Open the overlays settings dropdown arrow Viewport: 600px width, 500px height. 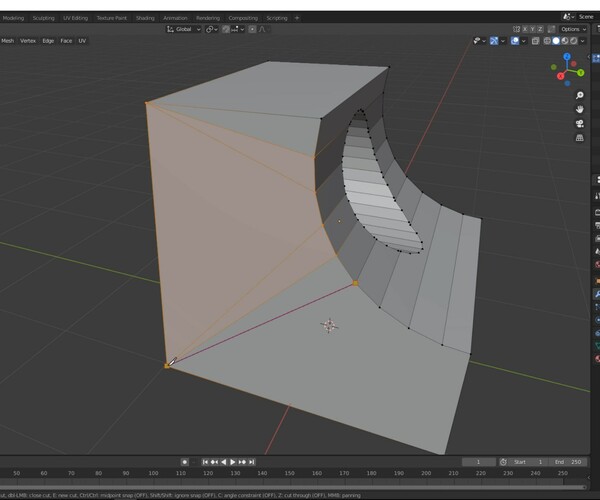click(523, 41)
